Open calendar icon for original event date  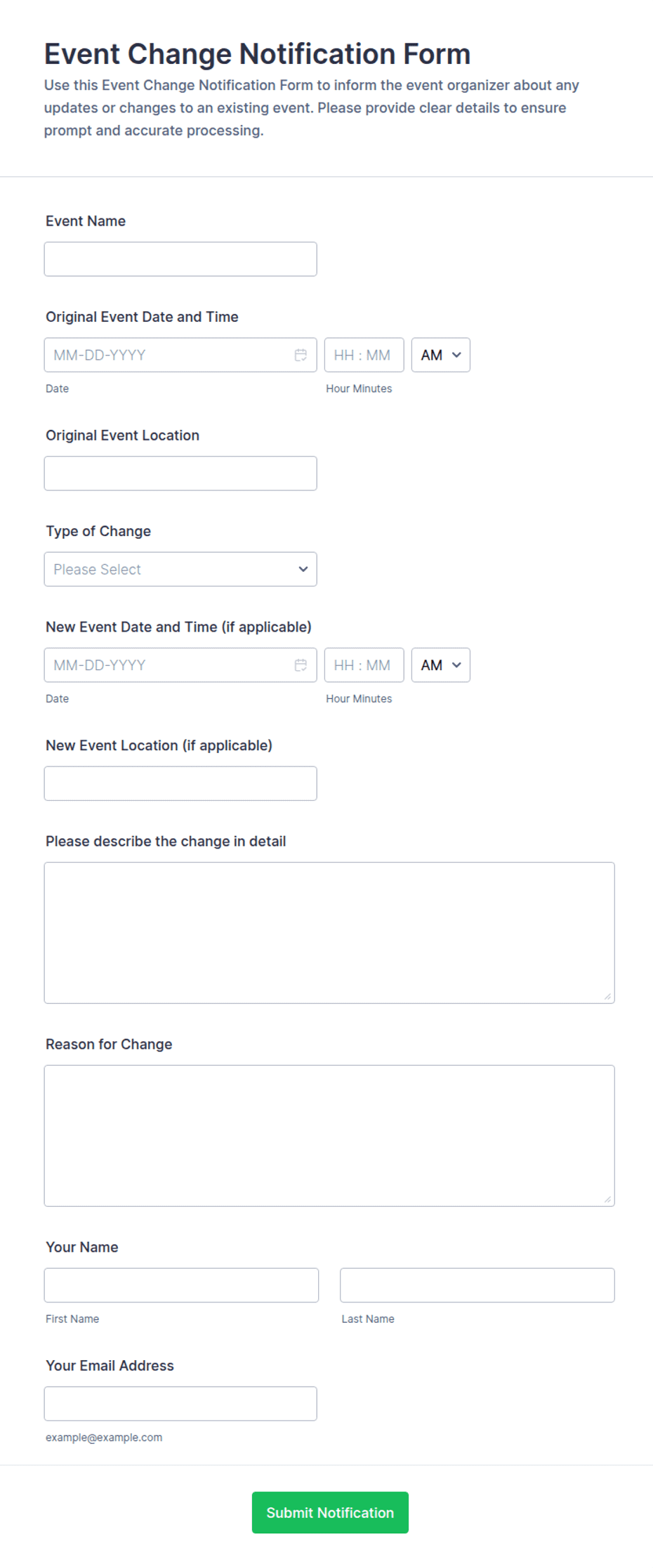[301, 355]
